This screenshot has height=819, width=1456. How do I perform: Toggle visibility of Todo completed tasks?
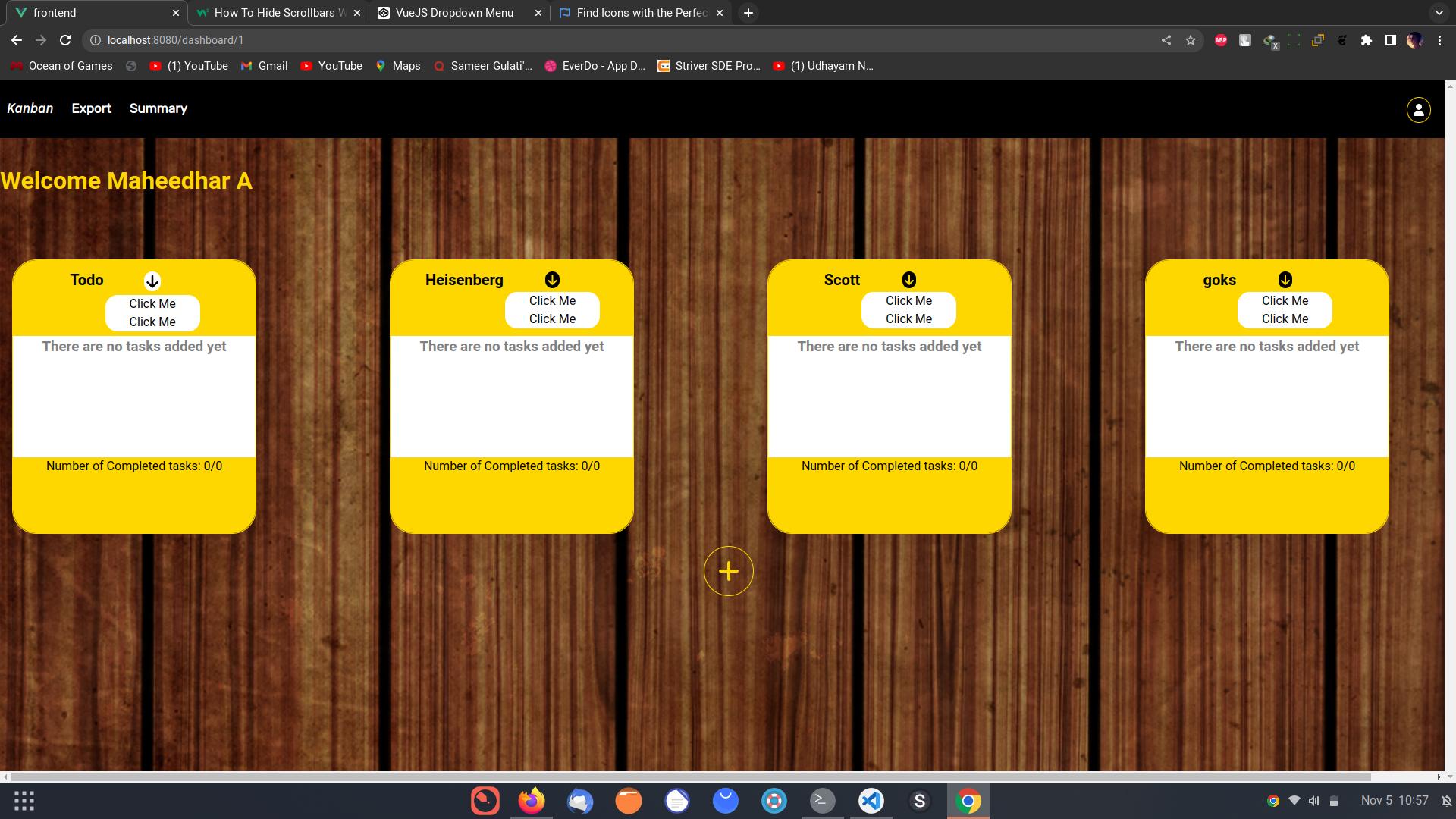152,281
